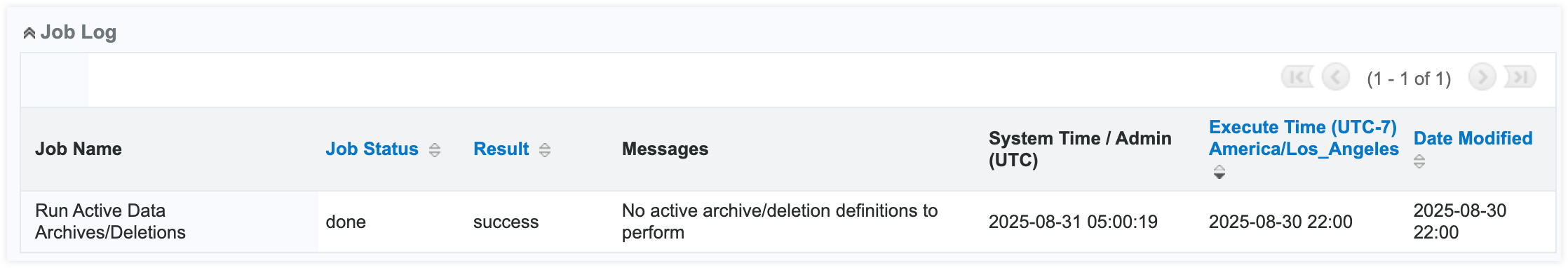Click the no active archive message cell
1568x268 pixels.
[780, 222]
